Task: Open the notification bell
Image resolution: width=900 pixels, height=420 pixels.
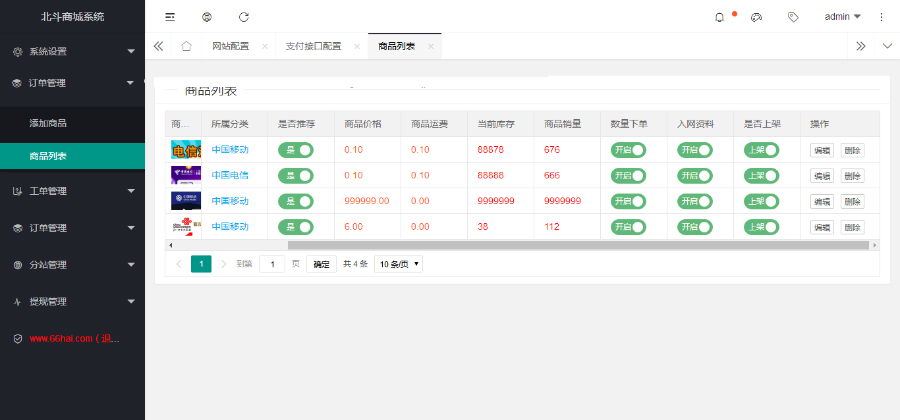Action: (x=719, y=17)
